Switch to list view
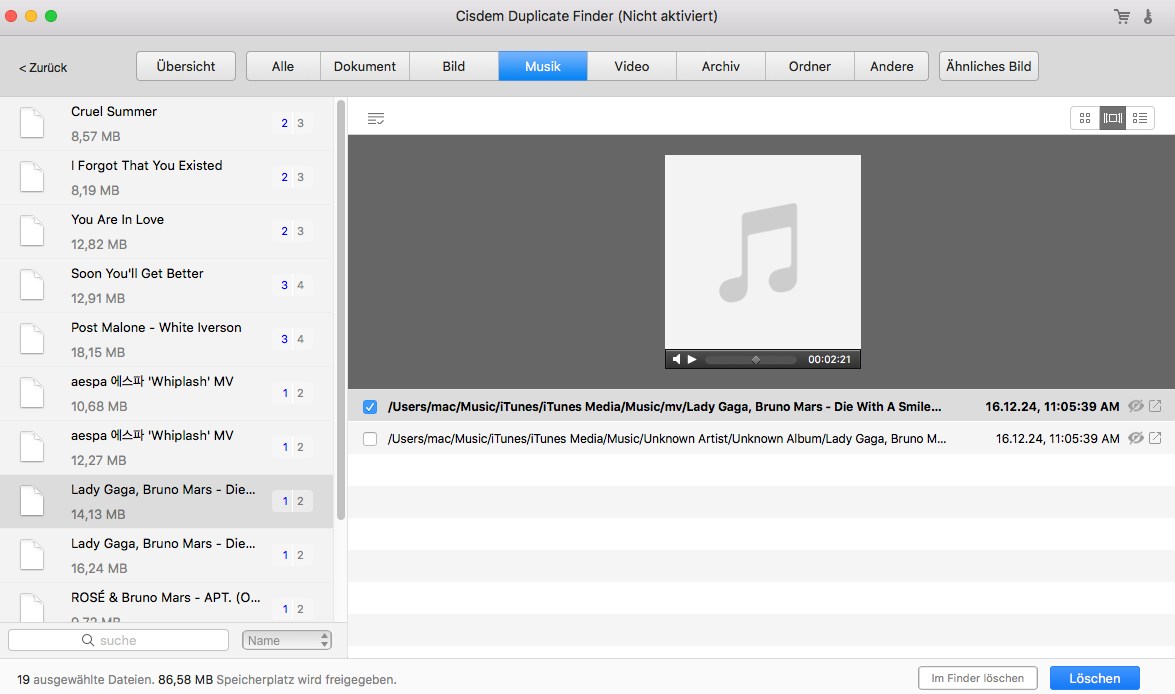This screenshot has width=1175, height=694. click(1140, 118)
